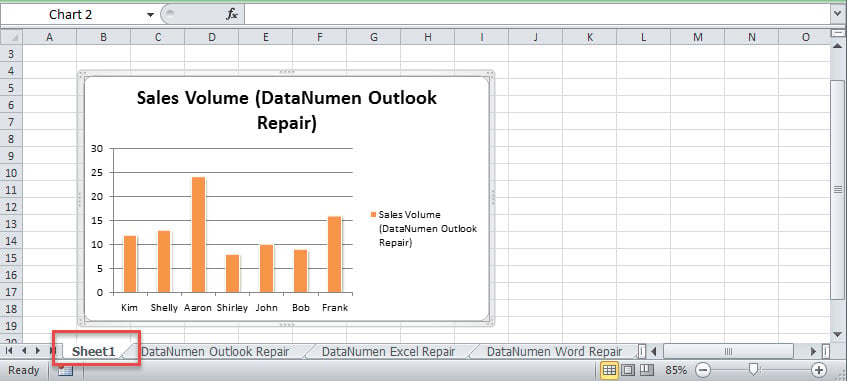Viewport: 847px width, 381px height.
Task: Open the Name Box dropdown arrow
Action: pos(150,15)
